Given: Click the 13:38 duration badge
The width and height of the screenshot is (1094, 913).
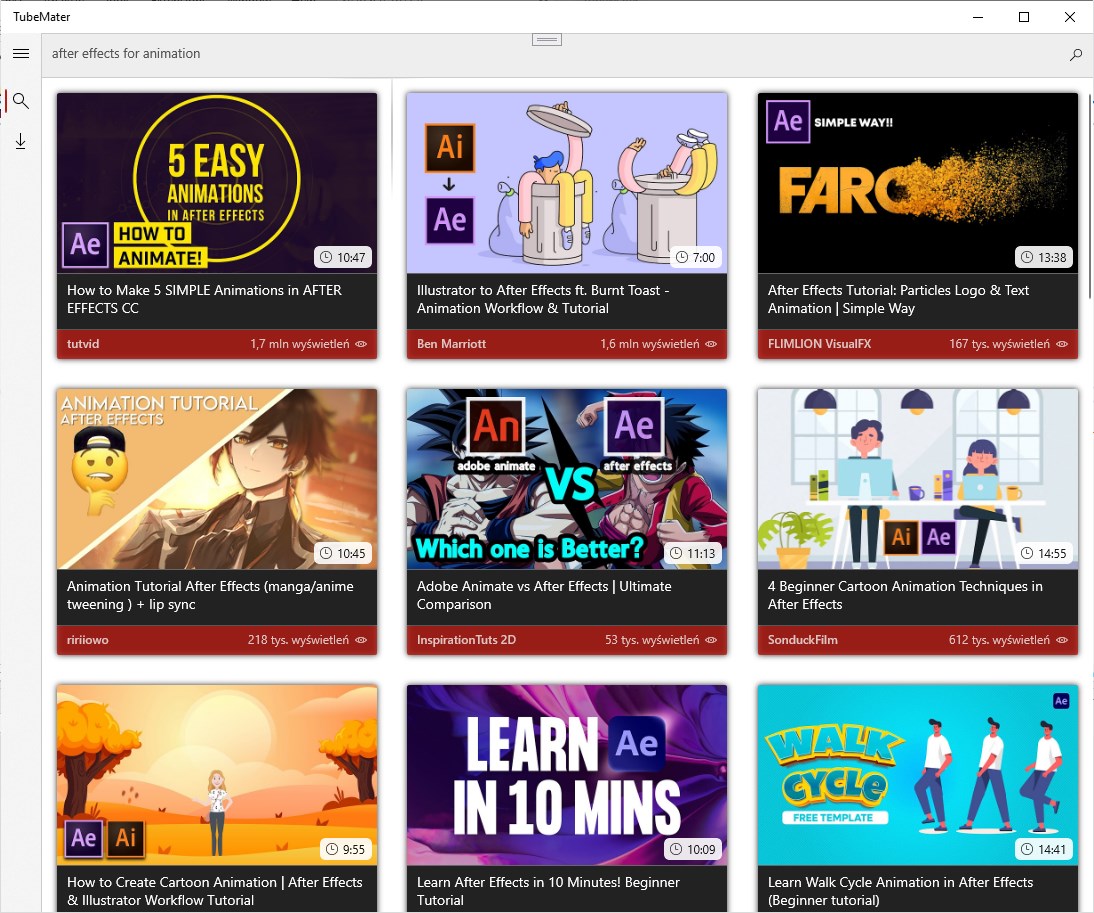Looking at the screenshot, I should click(1043, 257).
